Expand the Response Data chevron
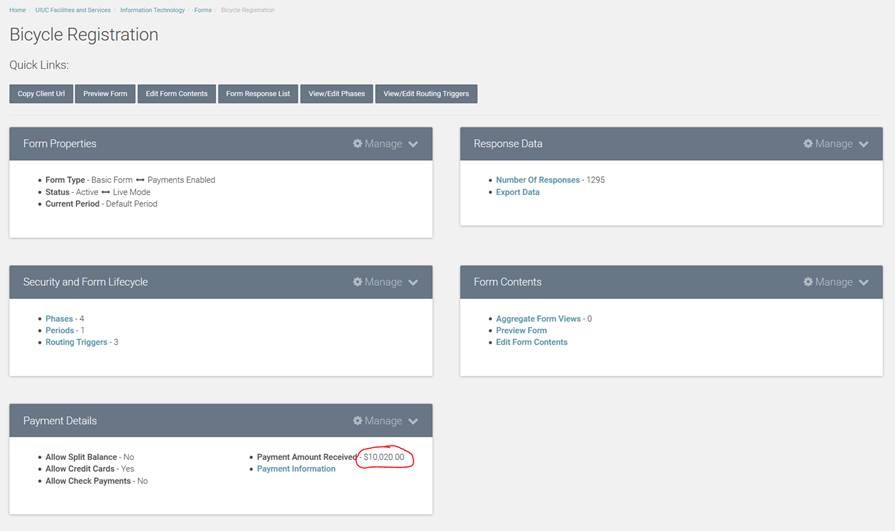 pyautogui.click(x=863, y=144)
